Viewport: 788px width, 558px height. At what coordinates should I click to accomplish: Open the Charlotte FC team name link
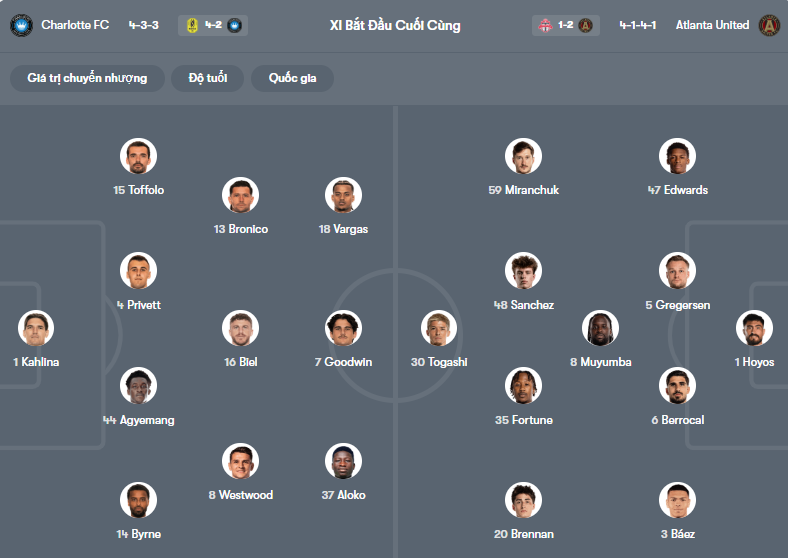(x=75, y=25)
